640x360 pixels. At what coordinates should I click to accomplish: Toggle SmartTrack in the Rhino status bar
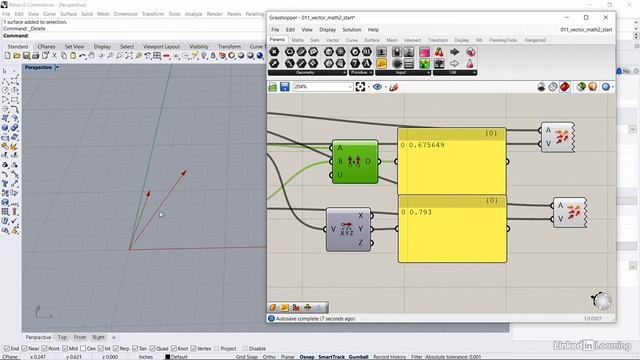coord(331,357)
